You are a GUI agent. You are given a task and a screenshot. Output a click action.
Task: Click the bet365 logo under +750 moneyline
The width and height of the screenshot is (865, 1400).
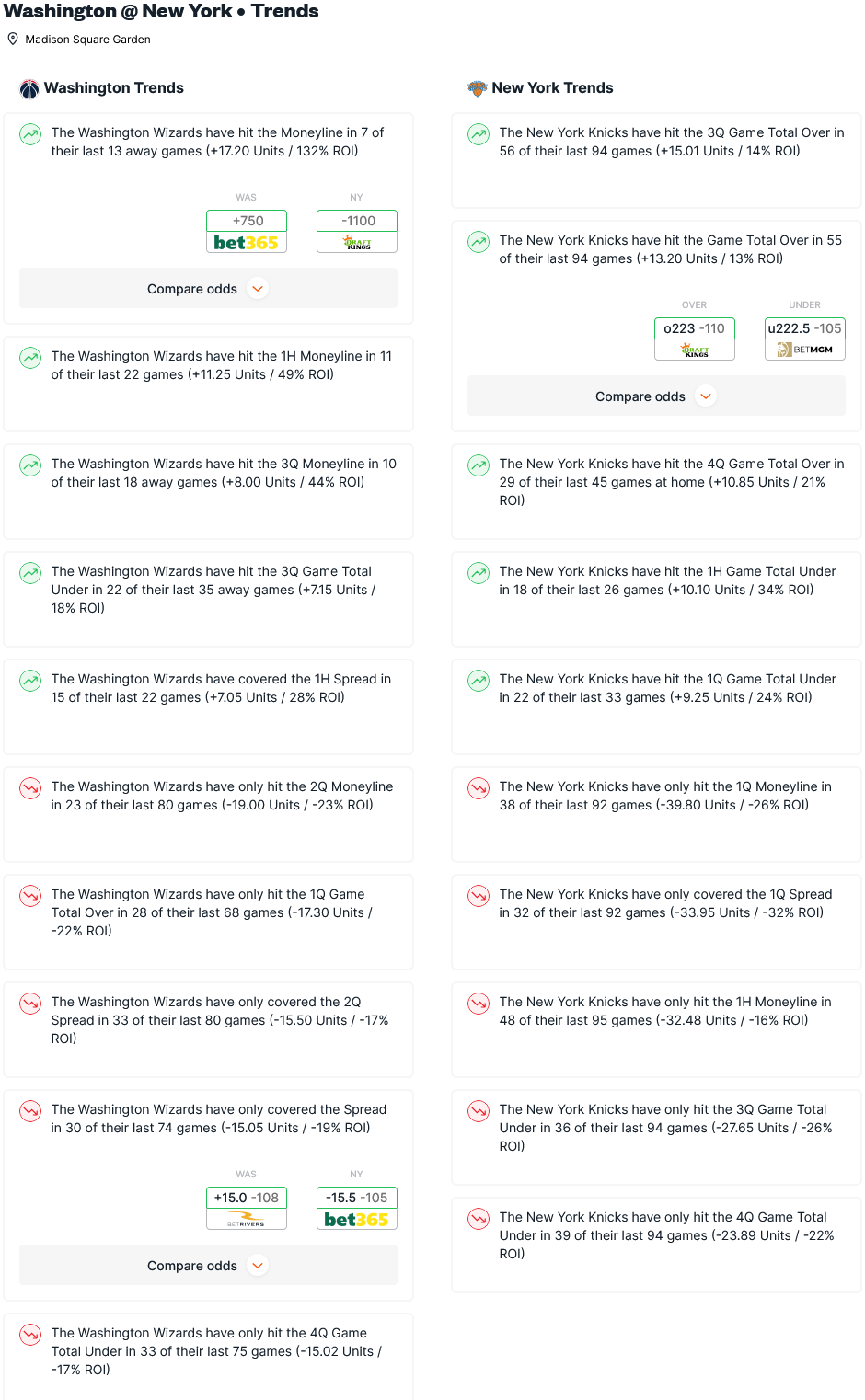pyautogui.click(x=247, y=243)
